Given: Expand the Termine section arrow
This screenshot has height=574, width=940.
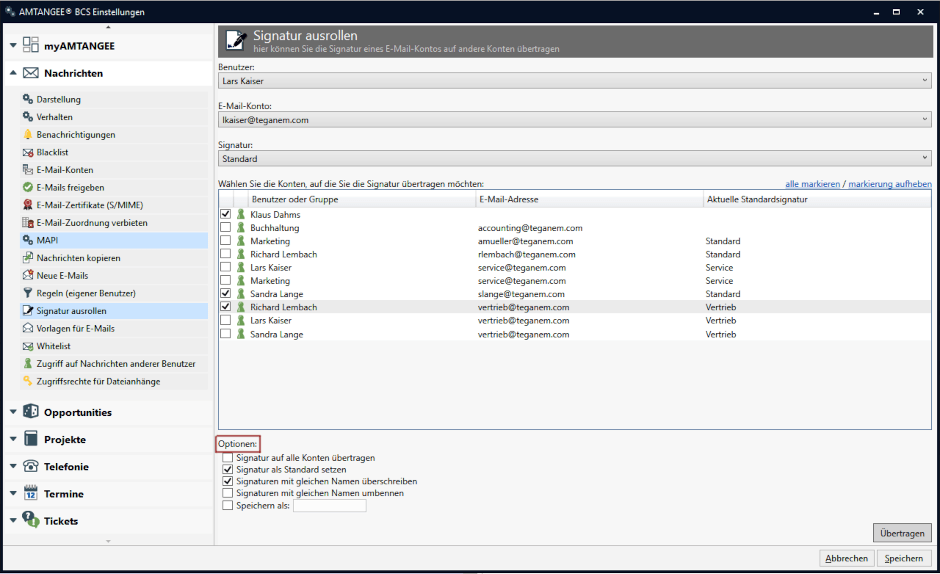Looking at the screenshot, I should (x=13, y=494).
